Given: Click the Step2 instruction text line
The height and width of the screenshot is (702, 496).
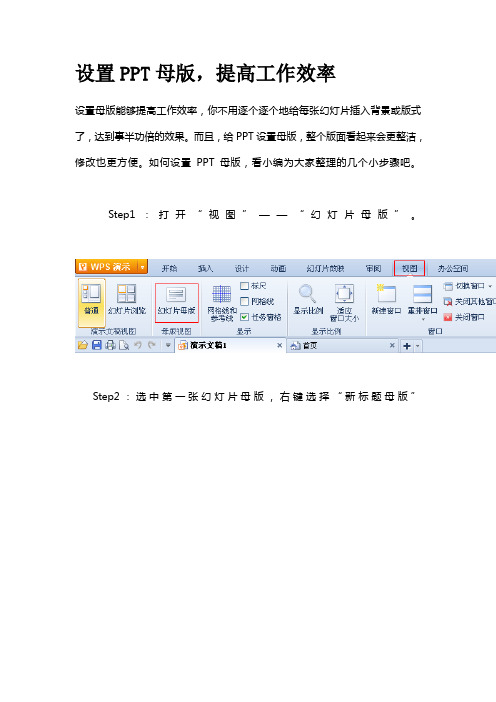Looking at the screenshot, I should coord(254,396).
